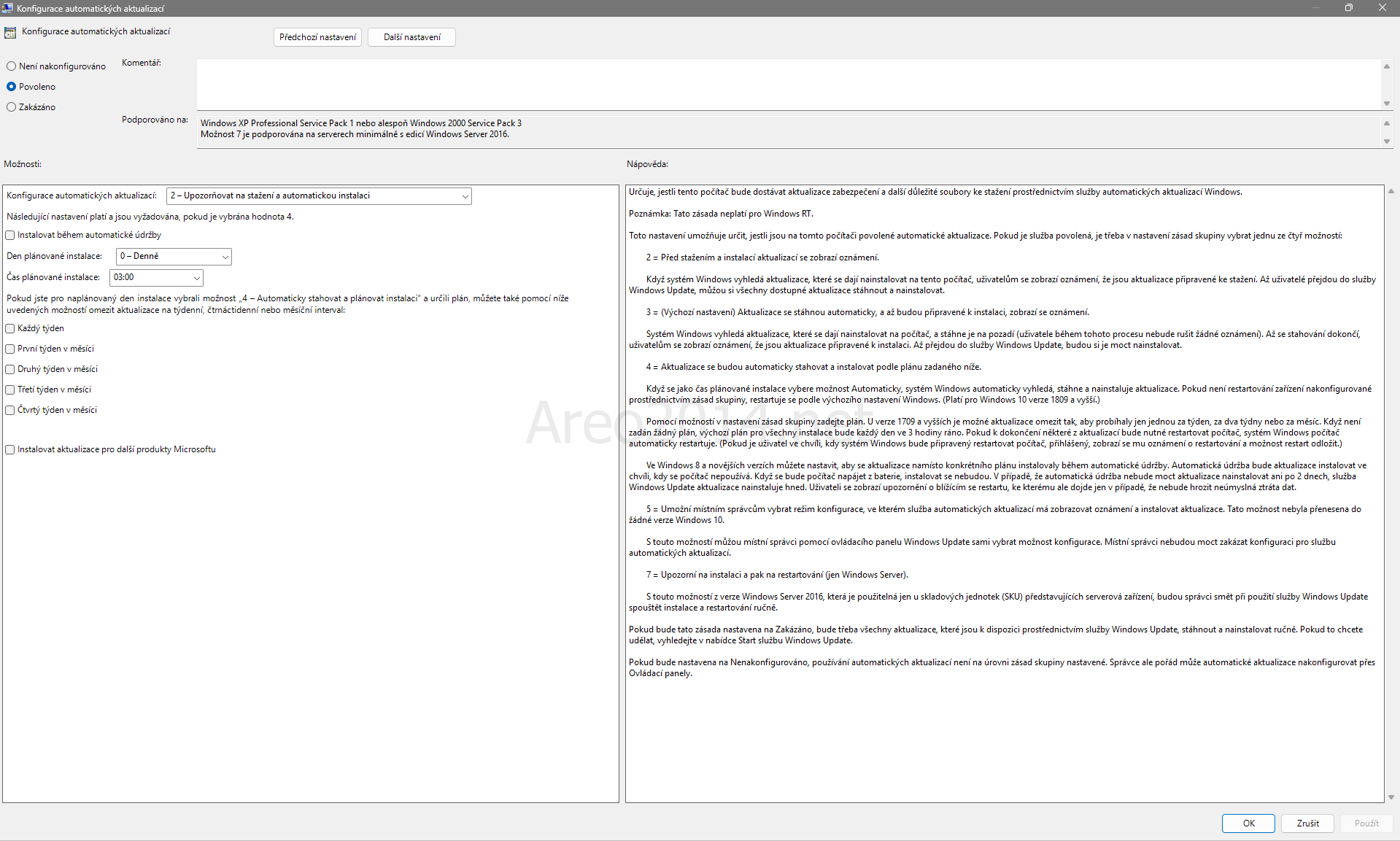Enable Instalovat během automatické údržby checkbox
Image resolution: width=1400 pixels, height=841 pixels.
10,235
